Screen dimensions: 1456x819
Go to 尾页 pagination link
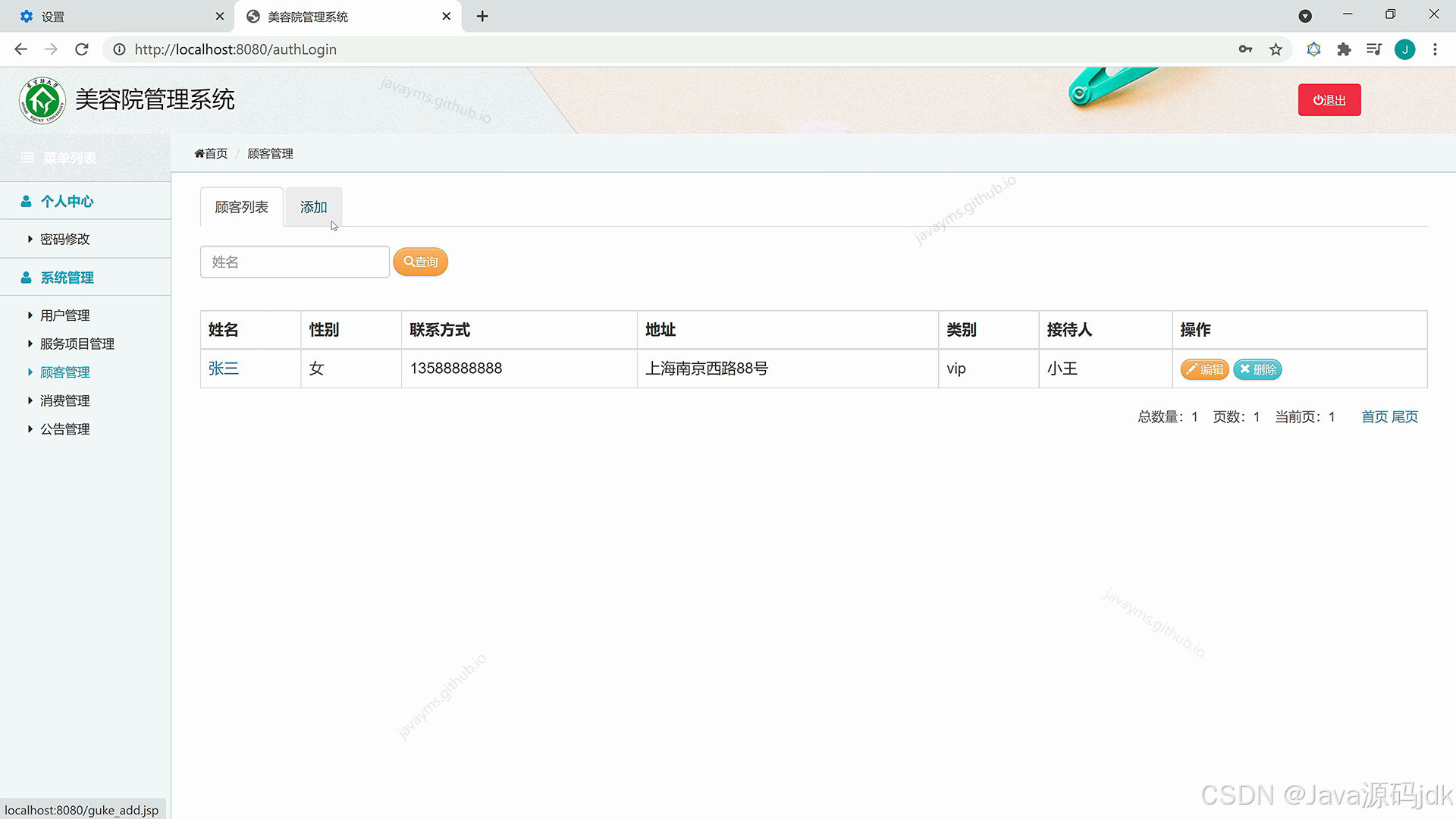[1404, 416]
